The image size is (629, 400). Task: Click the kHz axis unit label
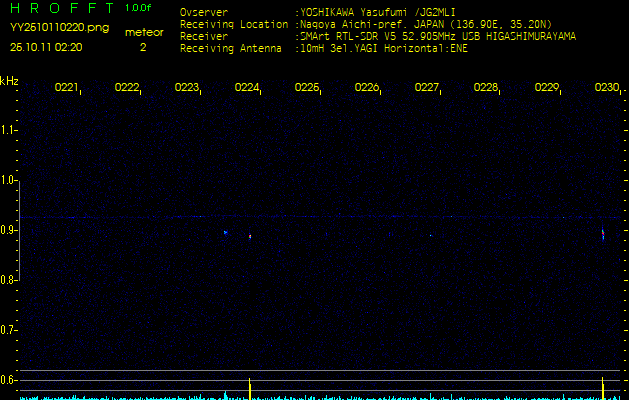pyautogui.click(x=9, y=81)
